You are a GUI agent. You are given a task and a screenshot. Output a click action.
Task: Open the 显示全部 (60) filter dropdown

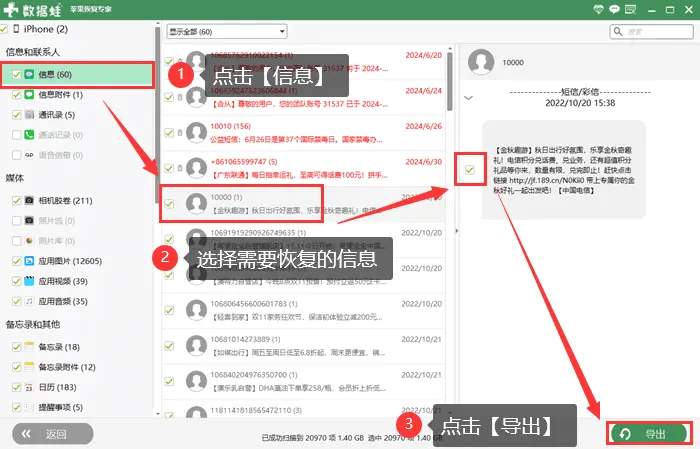click(x=227, y=32)
